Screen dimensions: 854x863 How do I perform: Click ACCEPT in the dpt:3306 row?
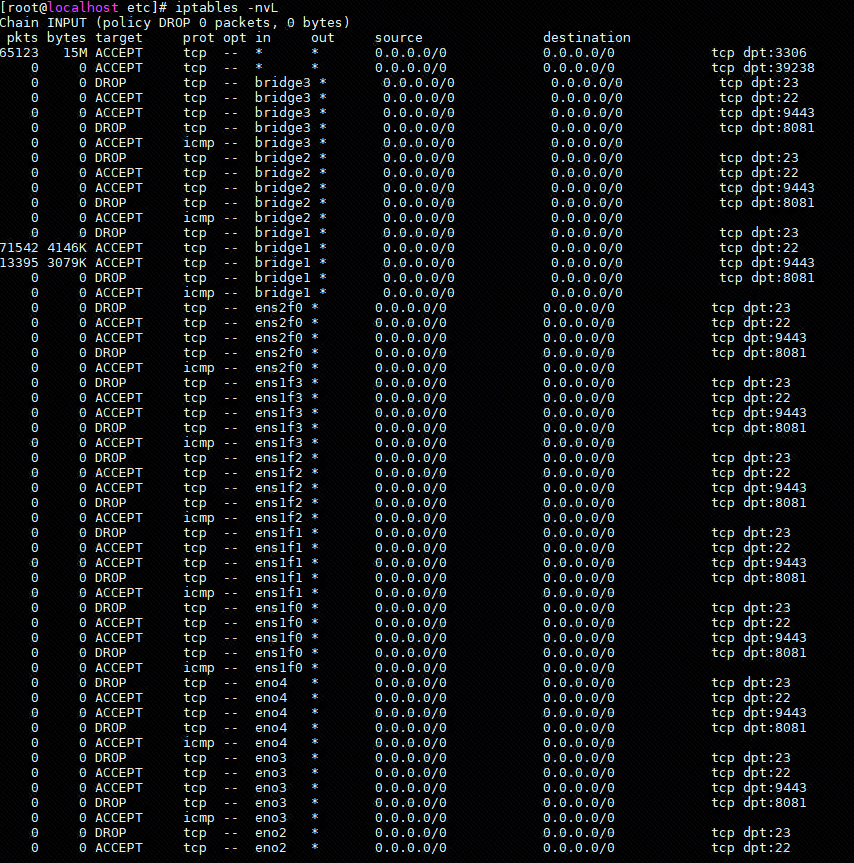click(118, 53)
